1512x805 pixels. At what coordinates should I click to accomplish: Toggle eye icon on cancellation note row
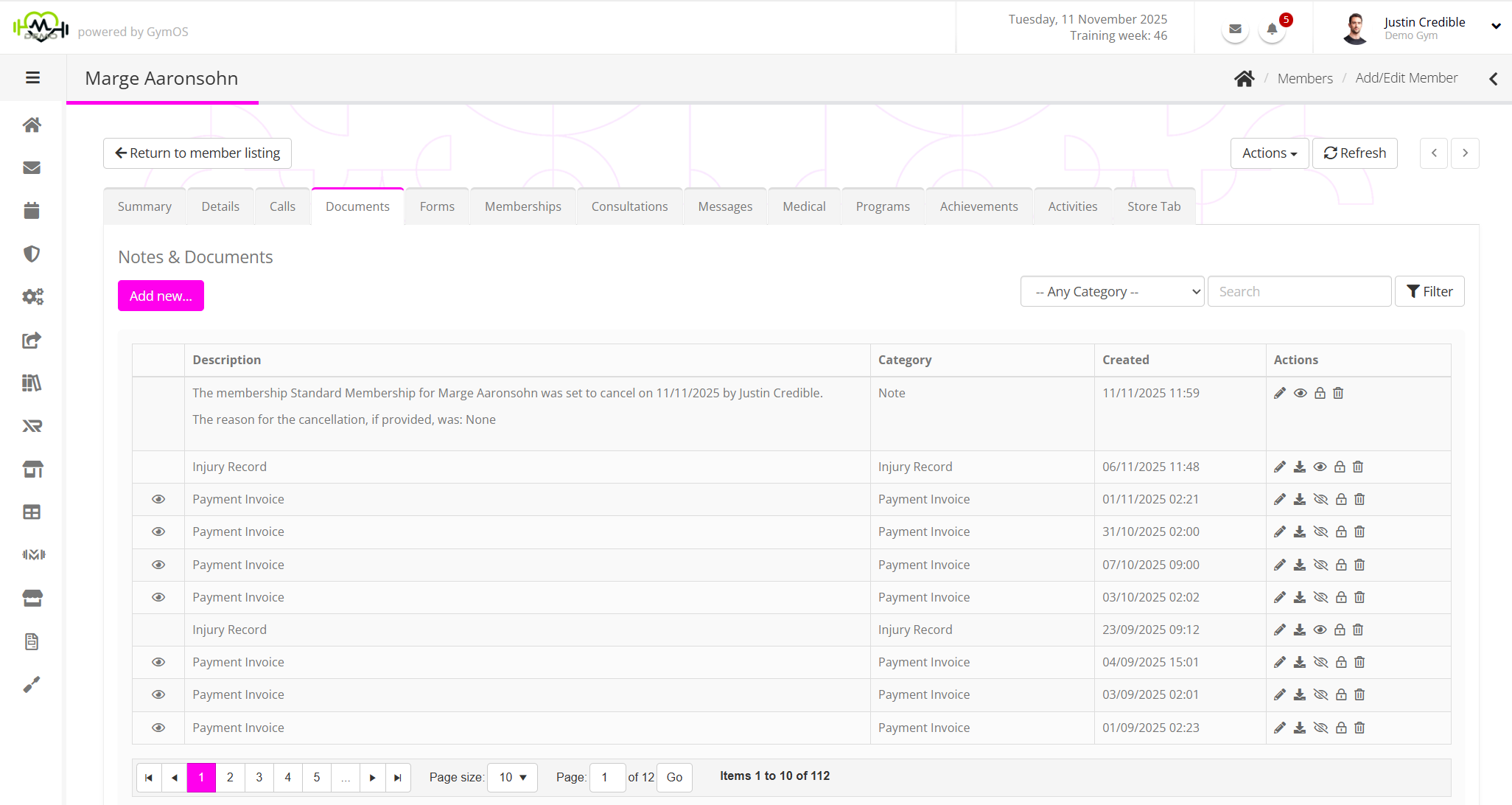1301,394
